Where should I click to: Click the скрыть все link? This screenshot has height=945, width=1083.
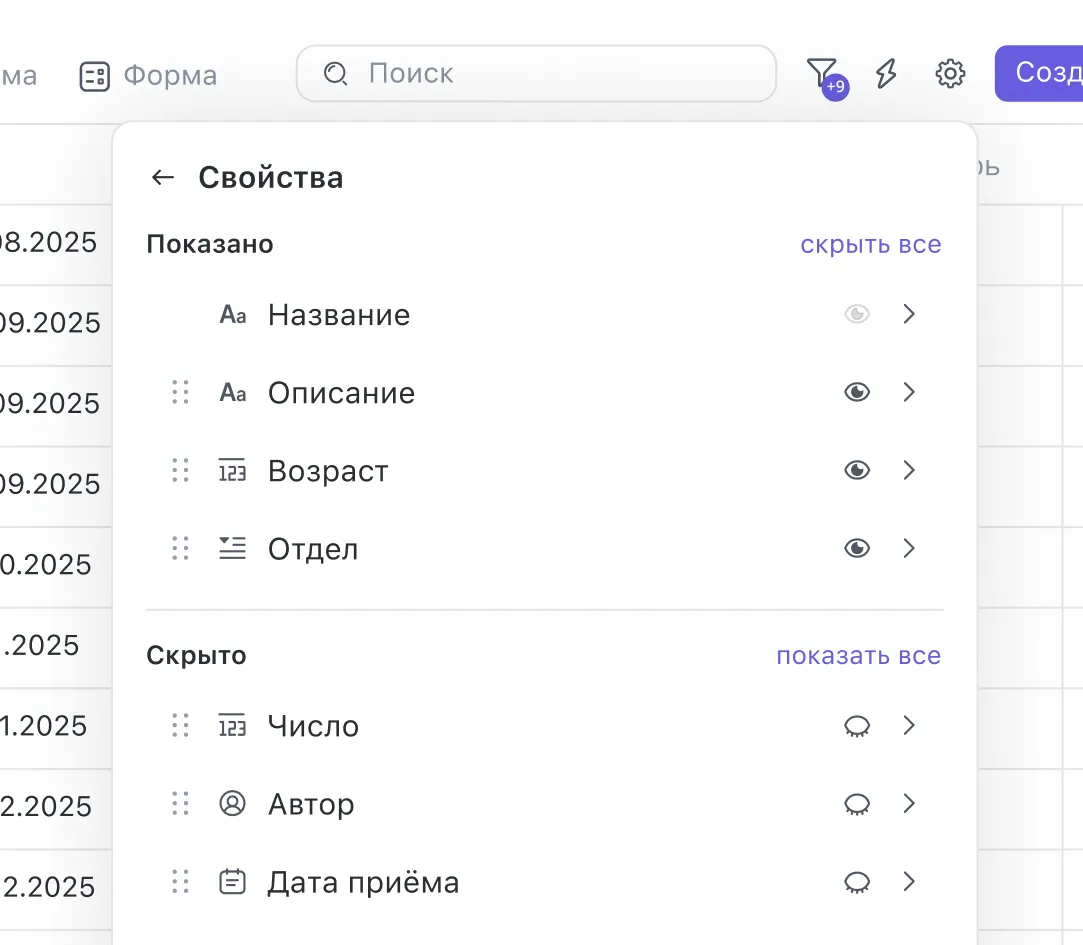pos(870,245)
